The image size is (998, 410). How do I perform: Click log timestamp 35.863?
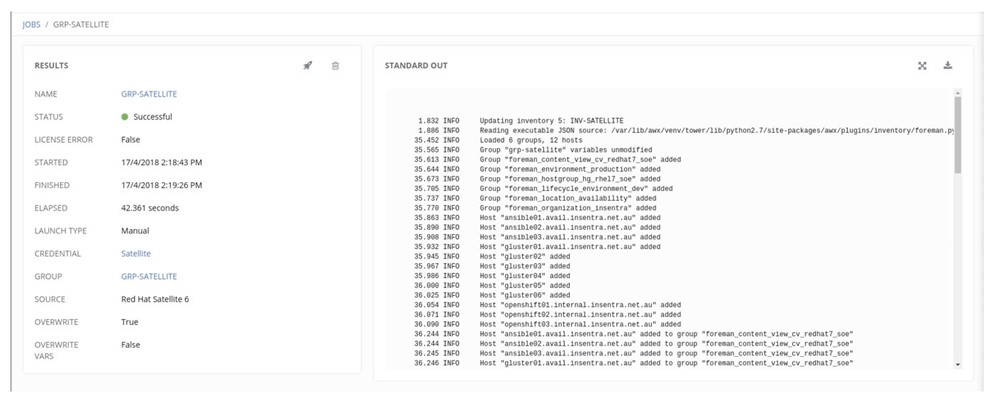click(425, 218)
